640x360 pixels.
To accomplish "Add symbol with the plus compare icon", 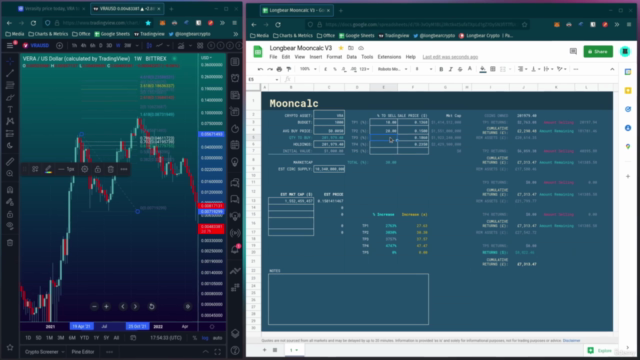I will pos(60,45).
